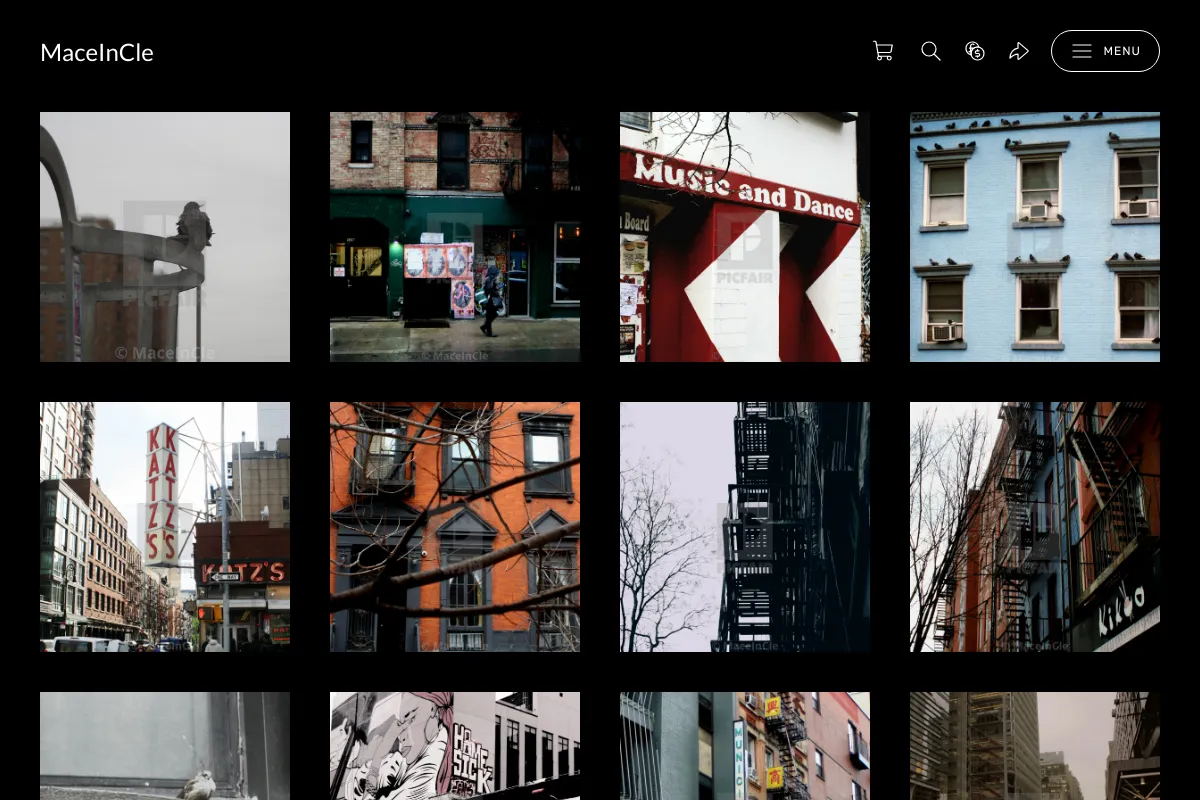Image resolution: width=1200 pixels, height=800 pixels.
Task: Select the Music and Dance sign photo
Action: tap(745, 237)
